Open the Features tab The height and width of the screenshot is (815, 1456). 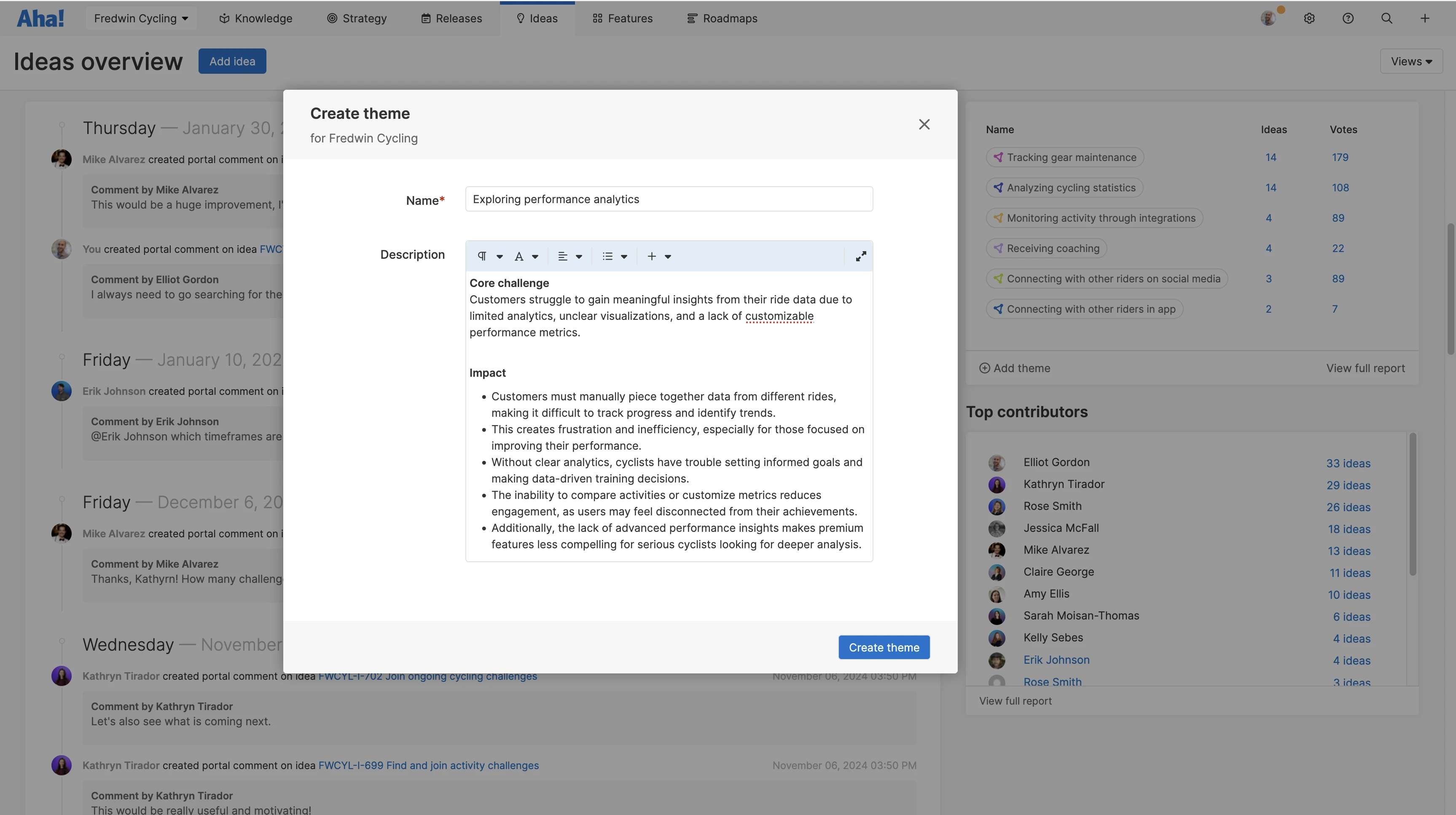point(622,18)
